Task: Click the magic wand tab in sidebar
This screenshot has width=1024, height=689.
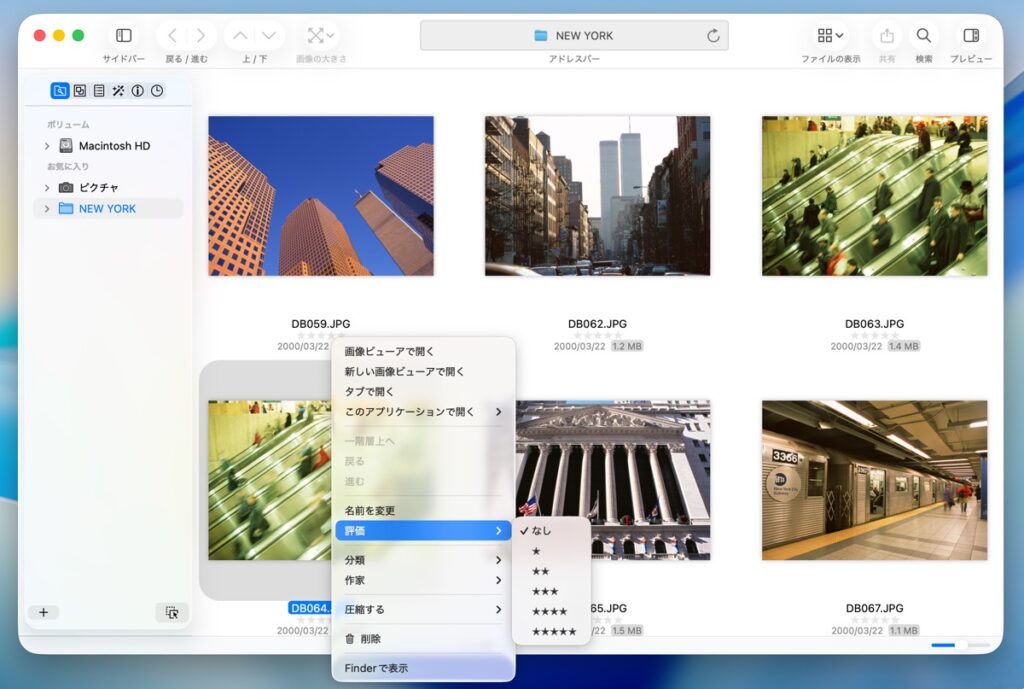Action: [118, 91]
